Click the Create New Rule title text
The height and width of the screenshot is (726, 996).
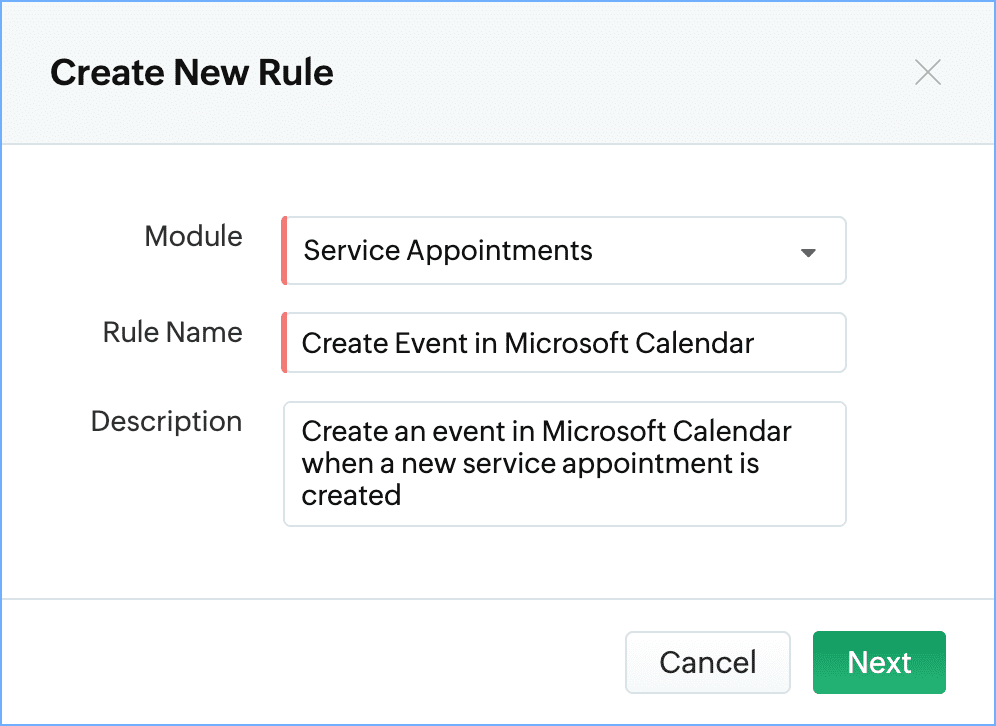[x=192, y=72]
